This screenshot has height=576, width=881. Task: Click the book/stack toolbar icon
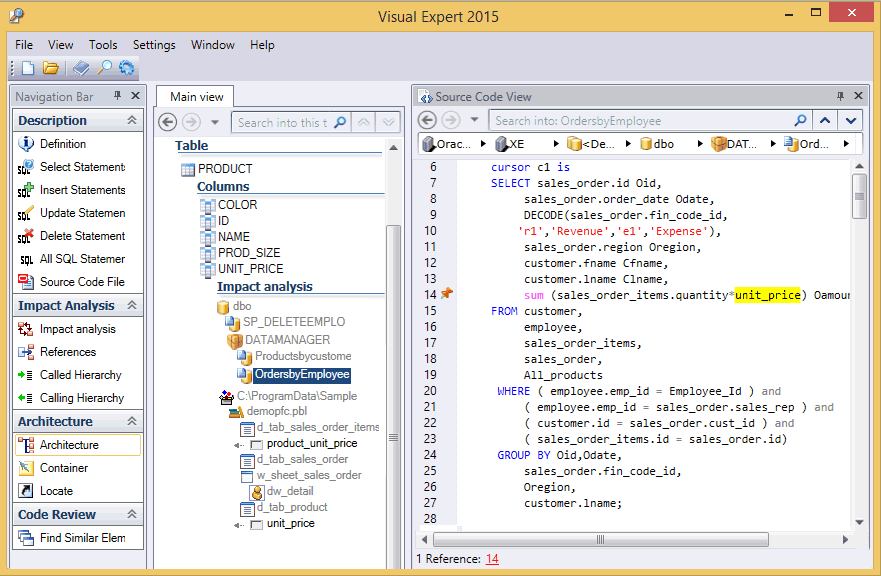coord(81,68)
